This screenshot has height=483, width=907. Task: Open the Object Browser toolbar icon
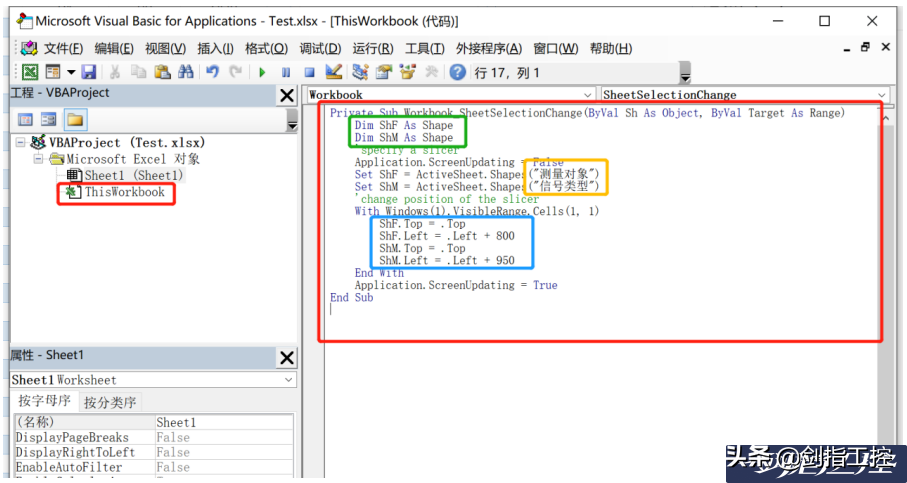click(x=408, y=72)
